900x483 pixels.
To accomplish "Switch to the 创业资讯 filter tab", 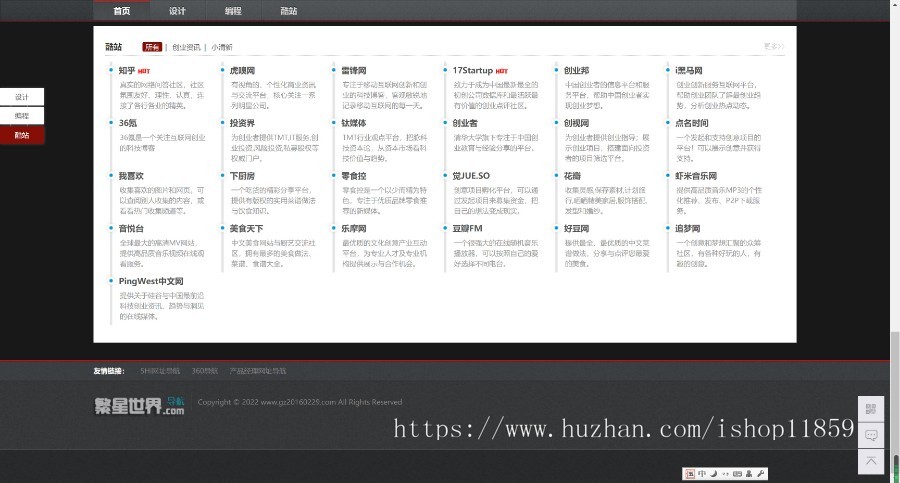I will click(x=186, y=47).
